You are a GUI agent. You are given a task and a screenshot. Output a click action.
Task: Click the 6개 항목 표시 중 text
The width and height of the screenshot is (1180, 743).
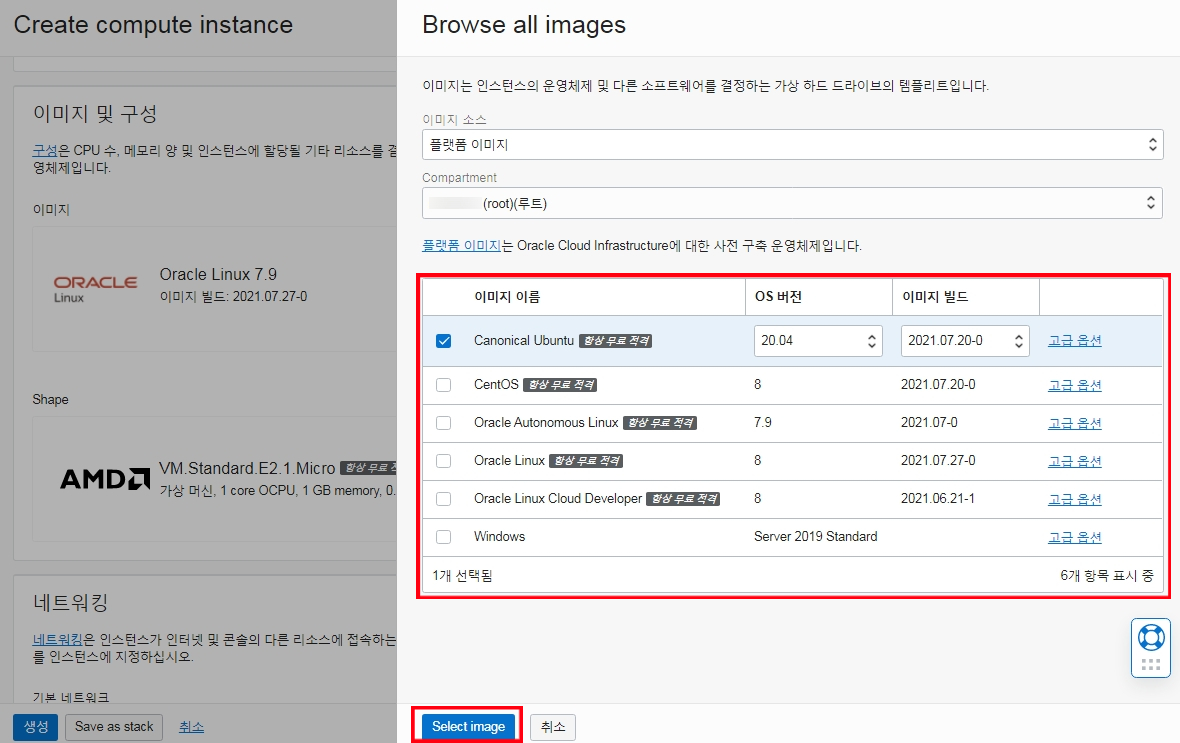coord(1106,576)
